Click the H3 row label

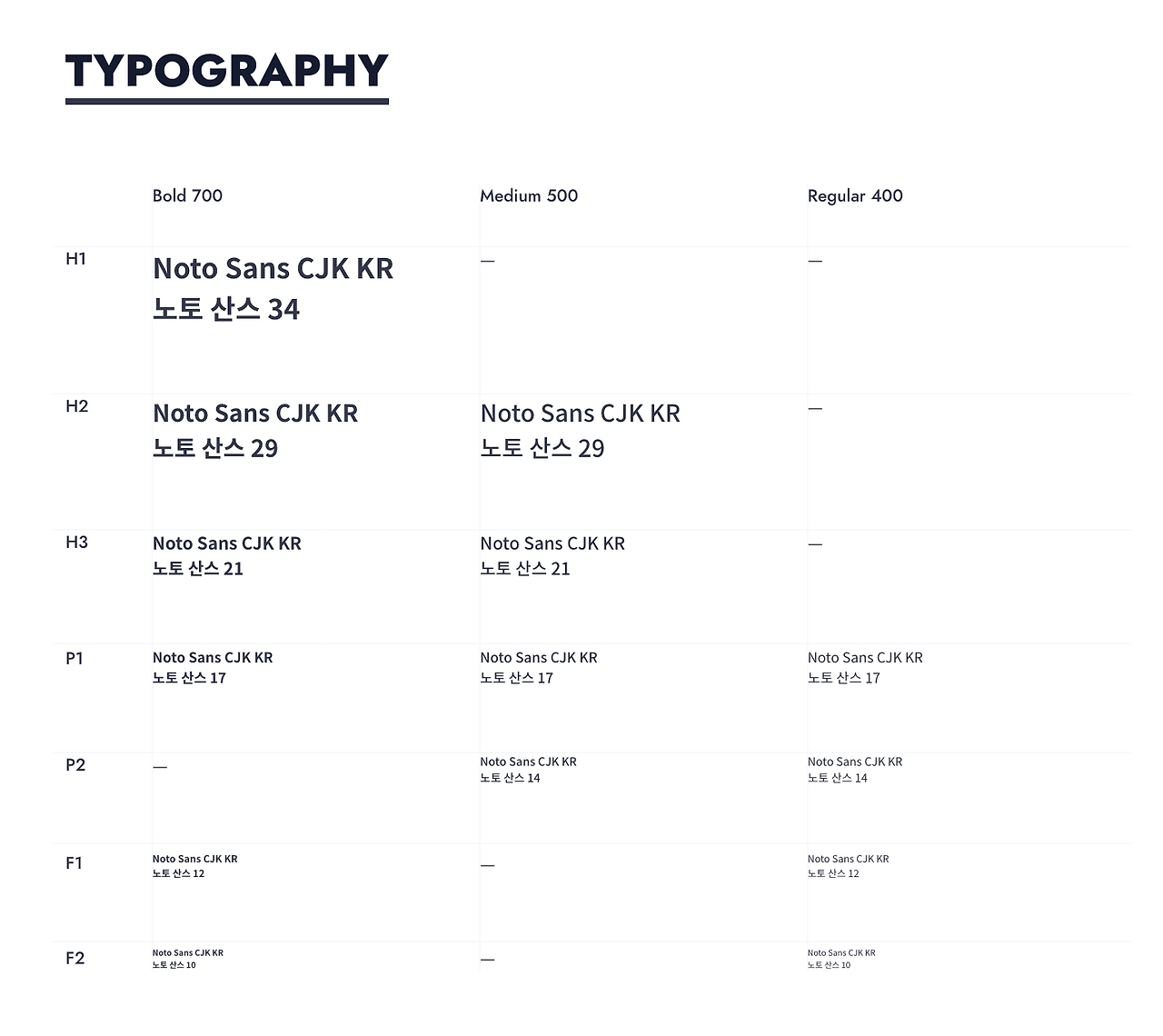coord(77,543)
